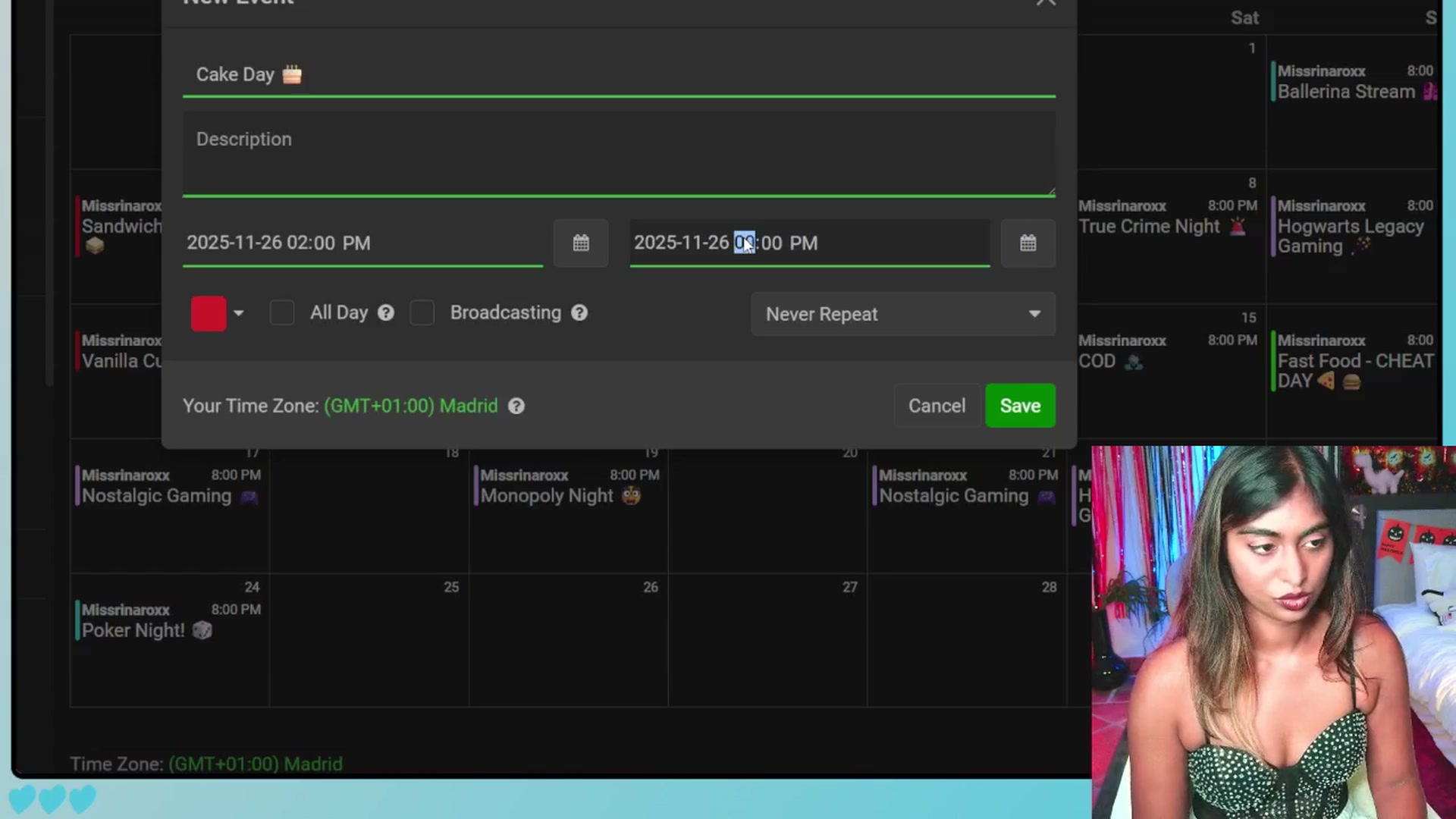Select calendar day 28
Screen dimensions: 1456x819
967,641
